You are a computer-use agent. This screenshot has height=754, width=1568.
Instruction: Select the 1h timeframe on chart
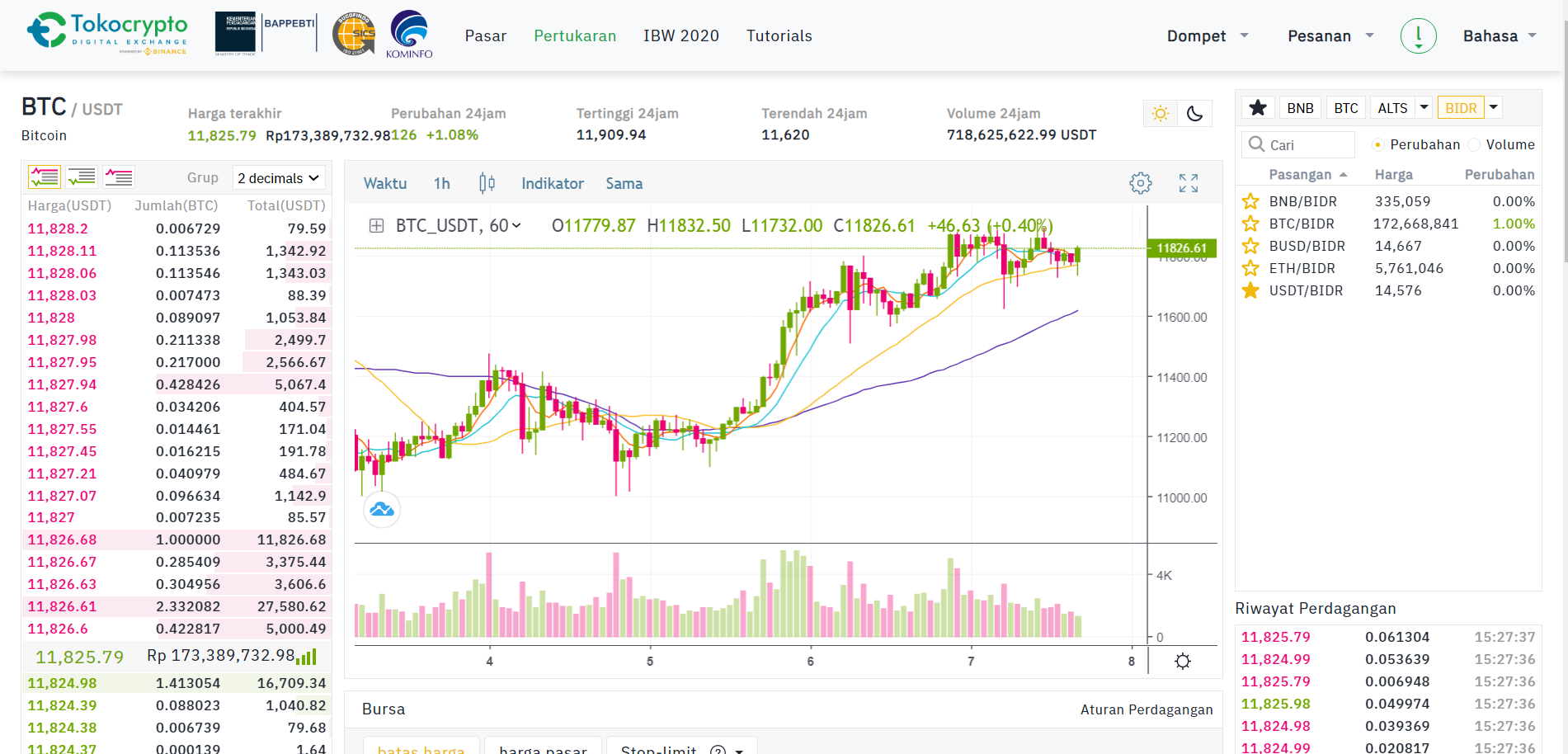click(441, 184)
